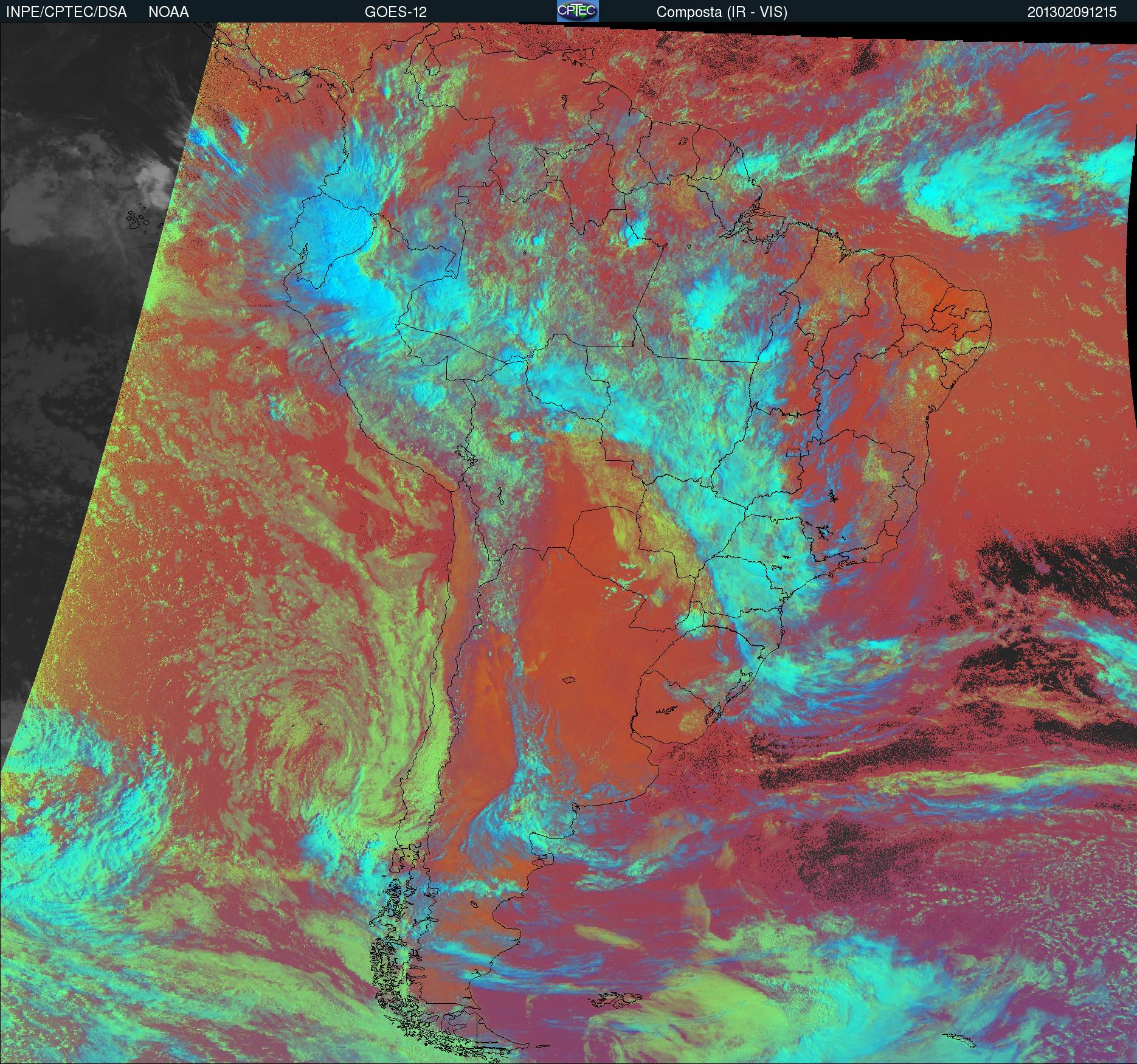Viewport: 1137px width, 1064px height.
Task: Select the timestamp 201302091215
Action: [1072, 12]
